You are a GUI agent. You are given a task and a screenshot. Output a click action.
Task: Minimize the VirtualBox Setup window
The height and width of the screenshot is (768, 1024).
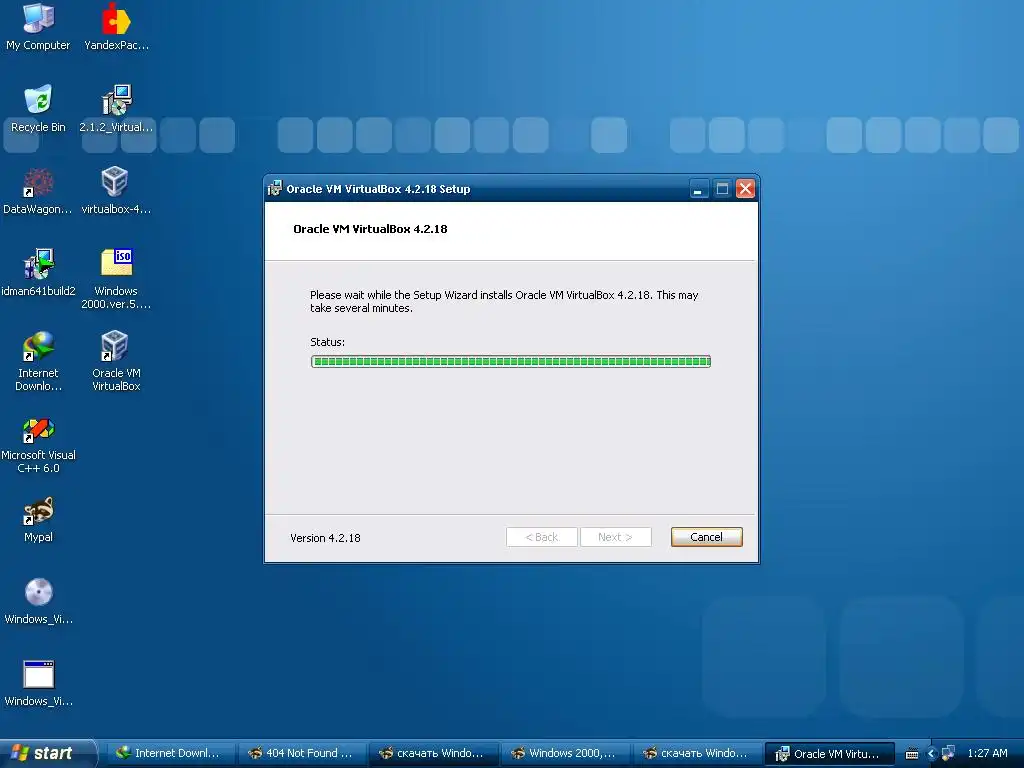pyautogui.click(x=698, y=189)
